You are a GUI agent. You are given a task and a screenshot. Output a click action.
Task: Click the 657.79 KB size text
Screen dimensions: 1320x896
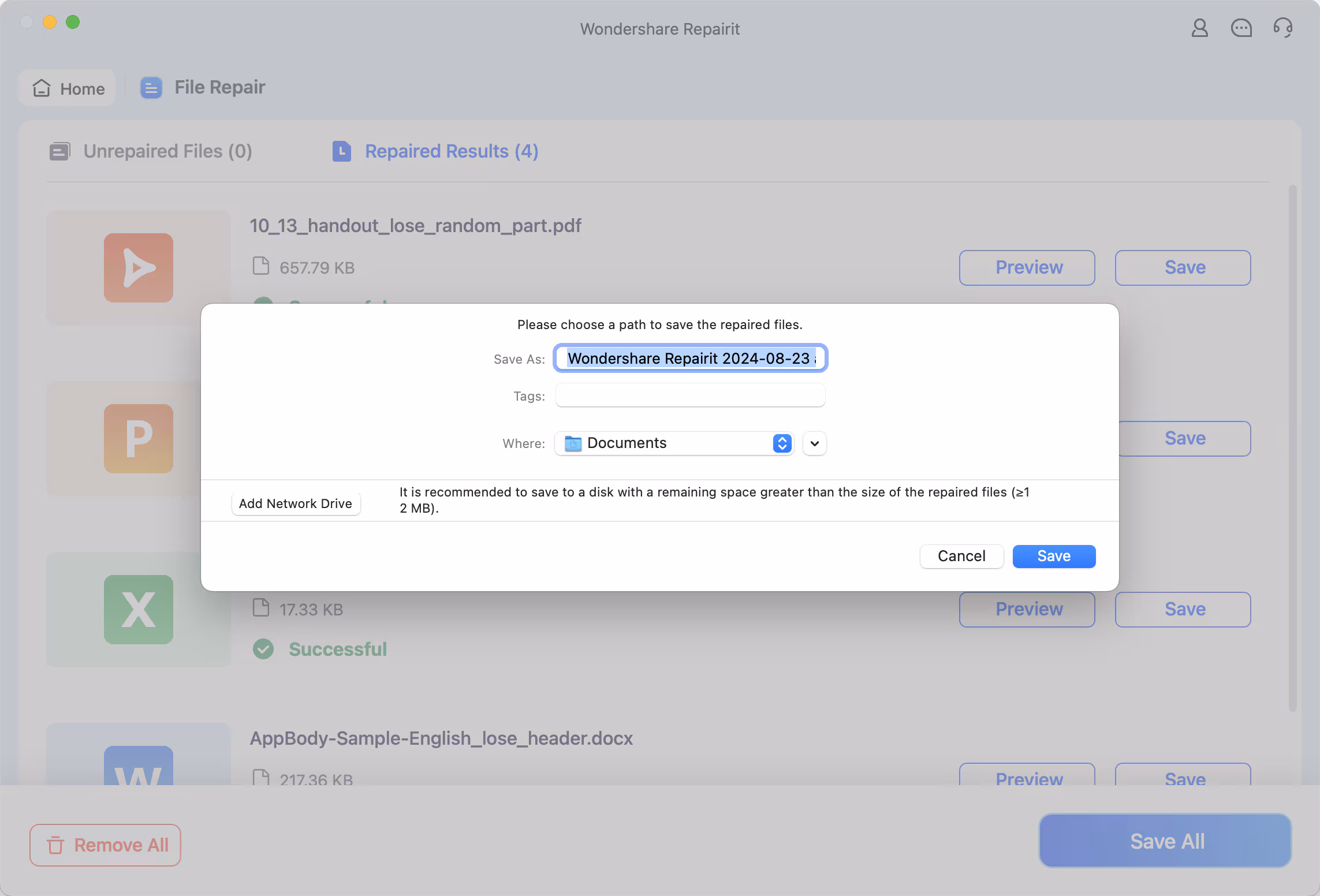click(317, 268)
